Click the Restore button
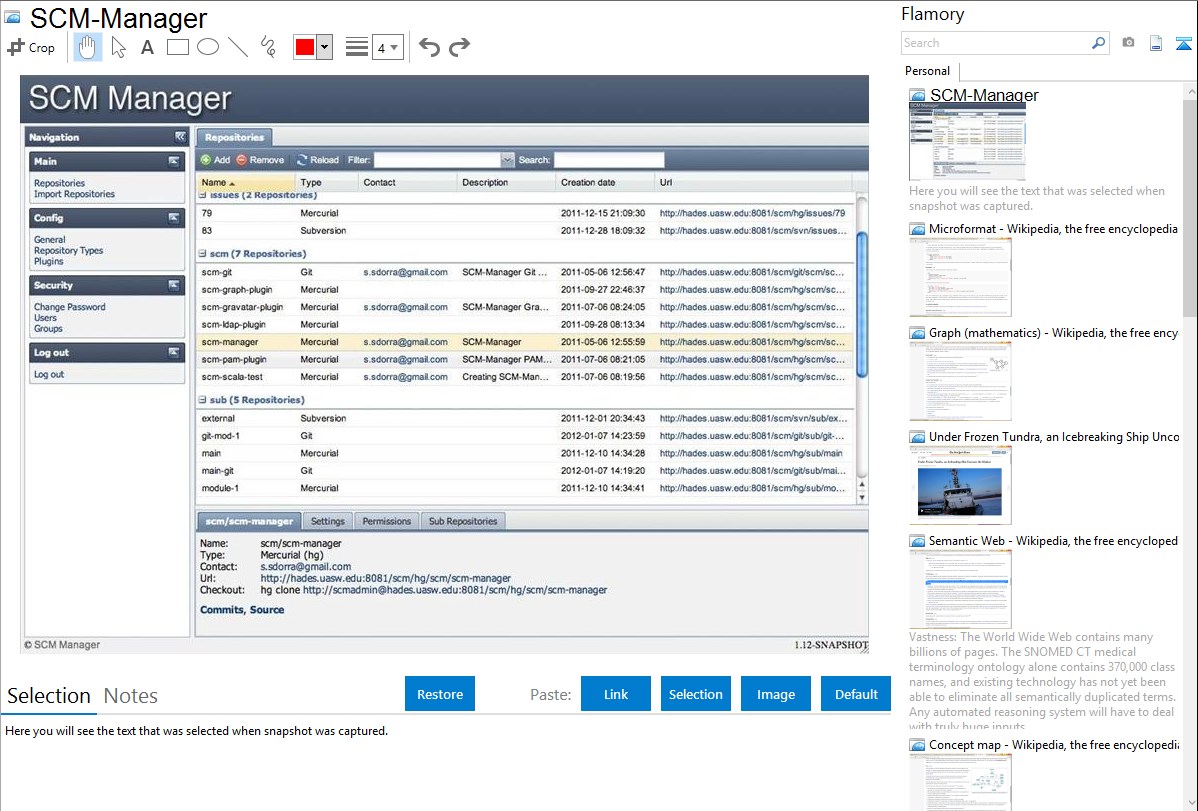 (x=440, y=694)
